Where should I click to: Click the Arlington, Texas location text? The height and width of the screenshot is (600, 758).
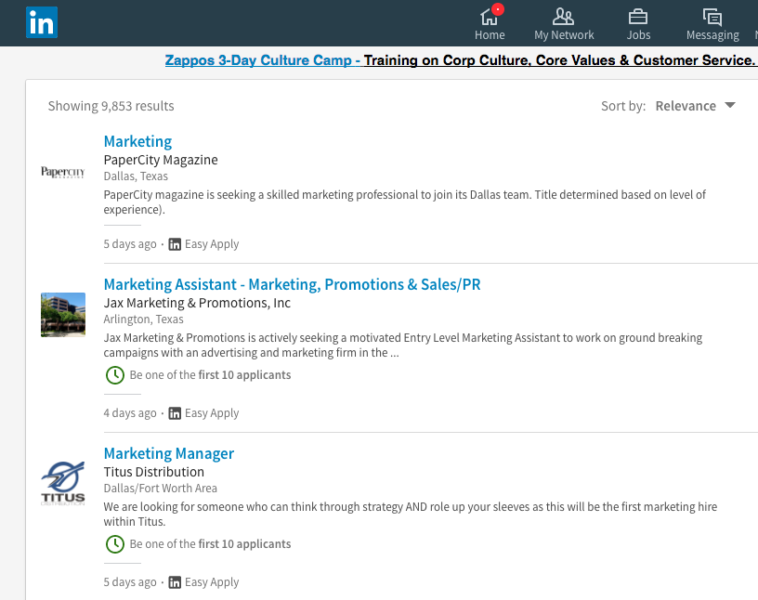coord(144,319)
